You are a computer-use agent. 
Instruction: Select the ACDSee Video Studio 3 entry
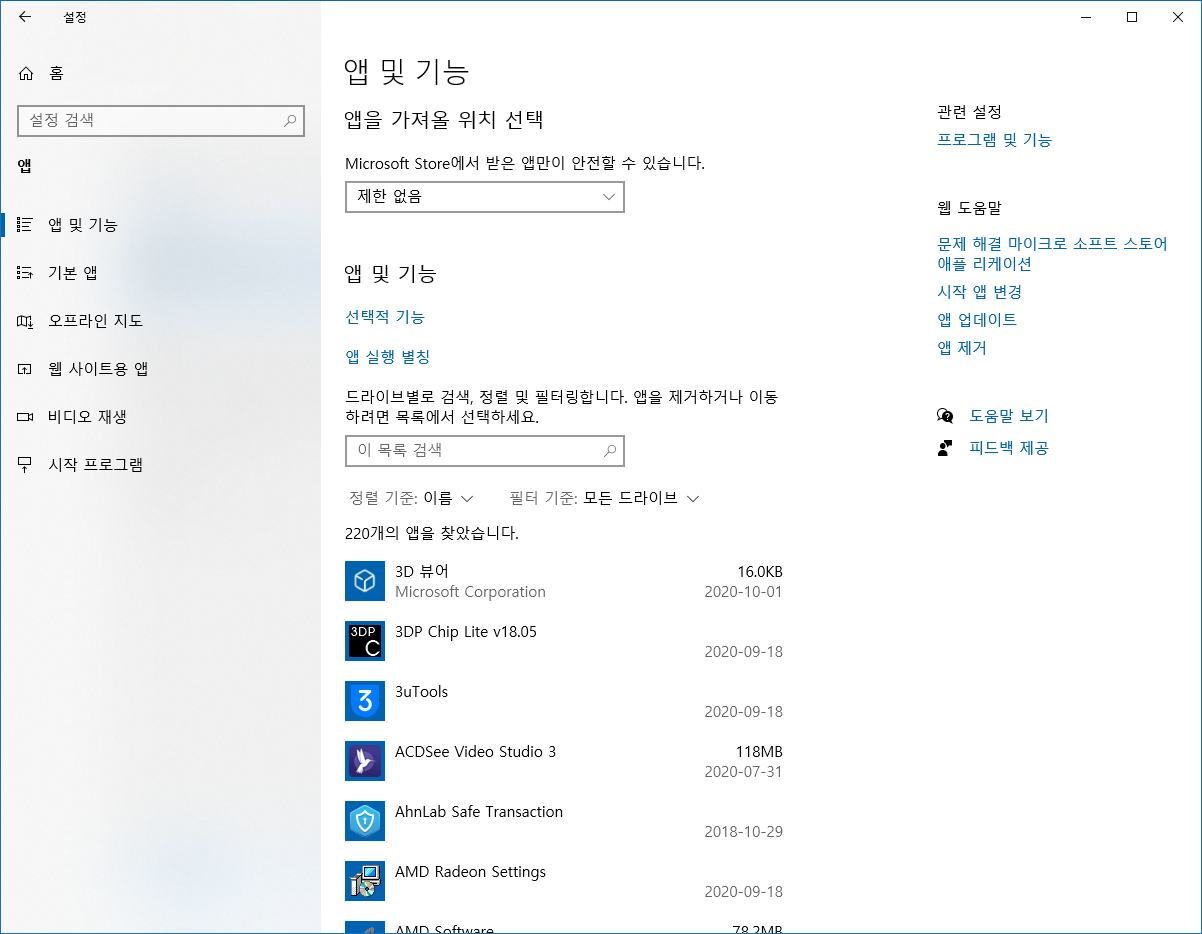tap(476, 752)
